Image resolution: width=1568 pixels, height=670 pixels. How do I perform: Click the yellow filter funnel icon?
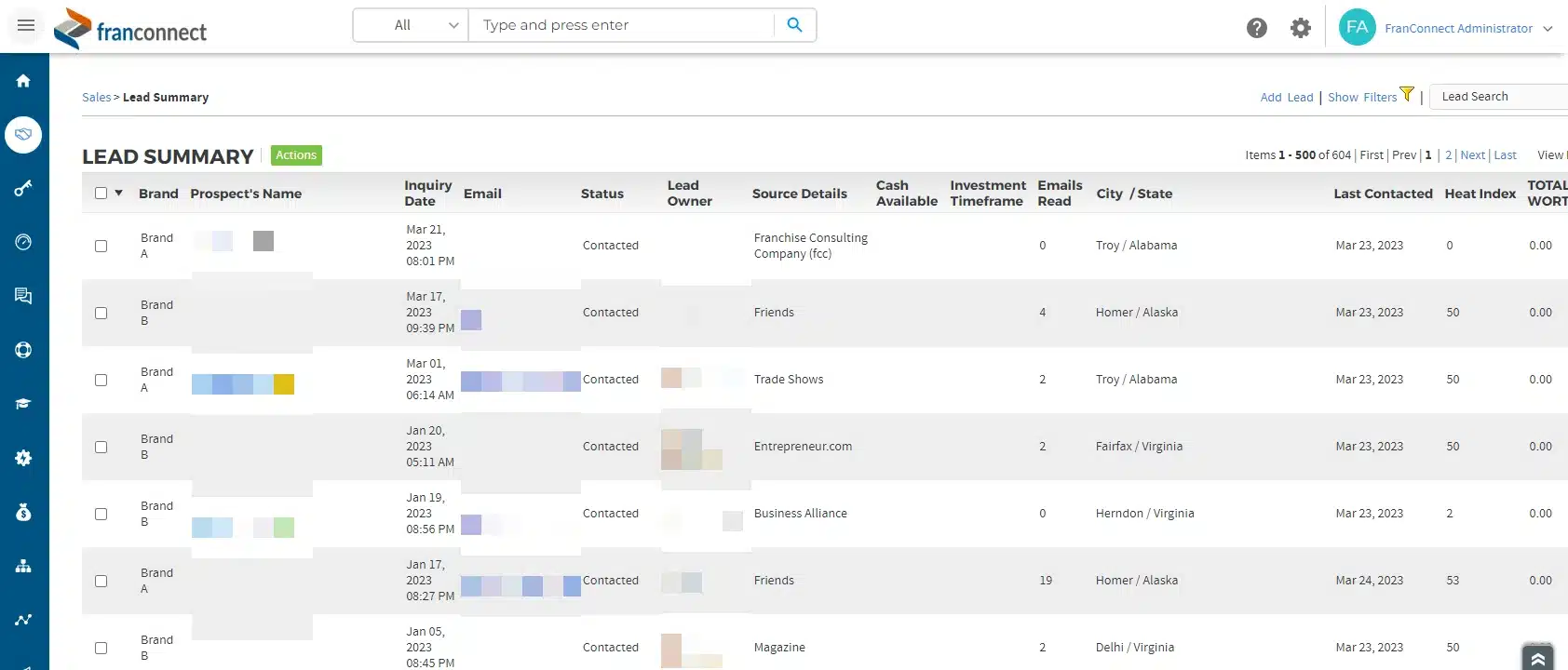tap(1407, 94)
